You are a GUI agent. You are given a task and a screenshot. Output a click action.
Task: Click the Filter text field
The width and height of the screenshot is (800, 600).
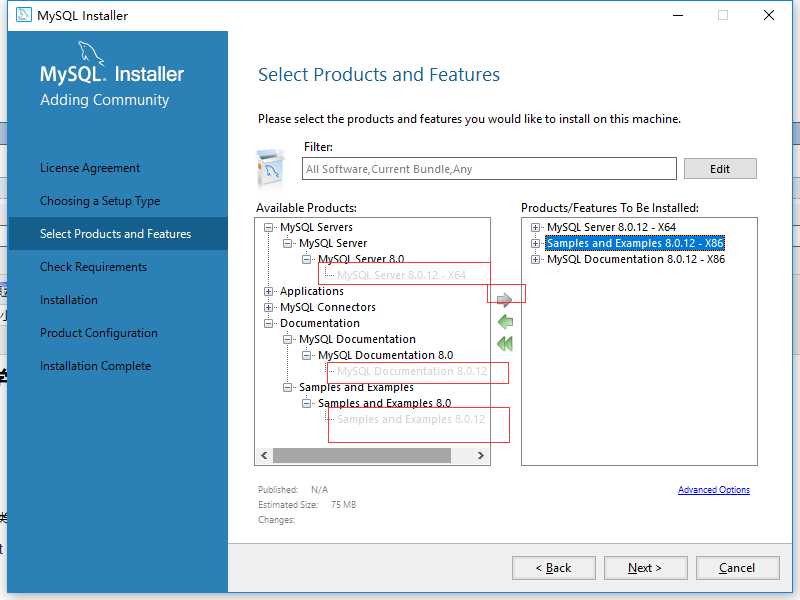tap(489, 169)
